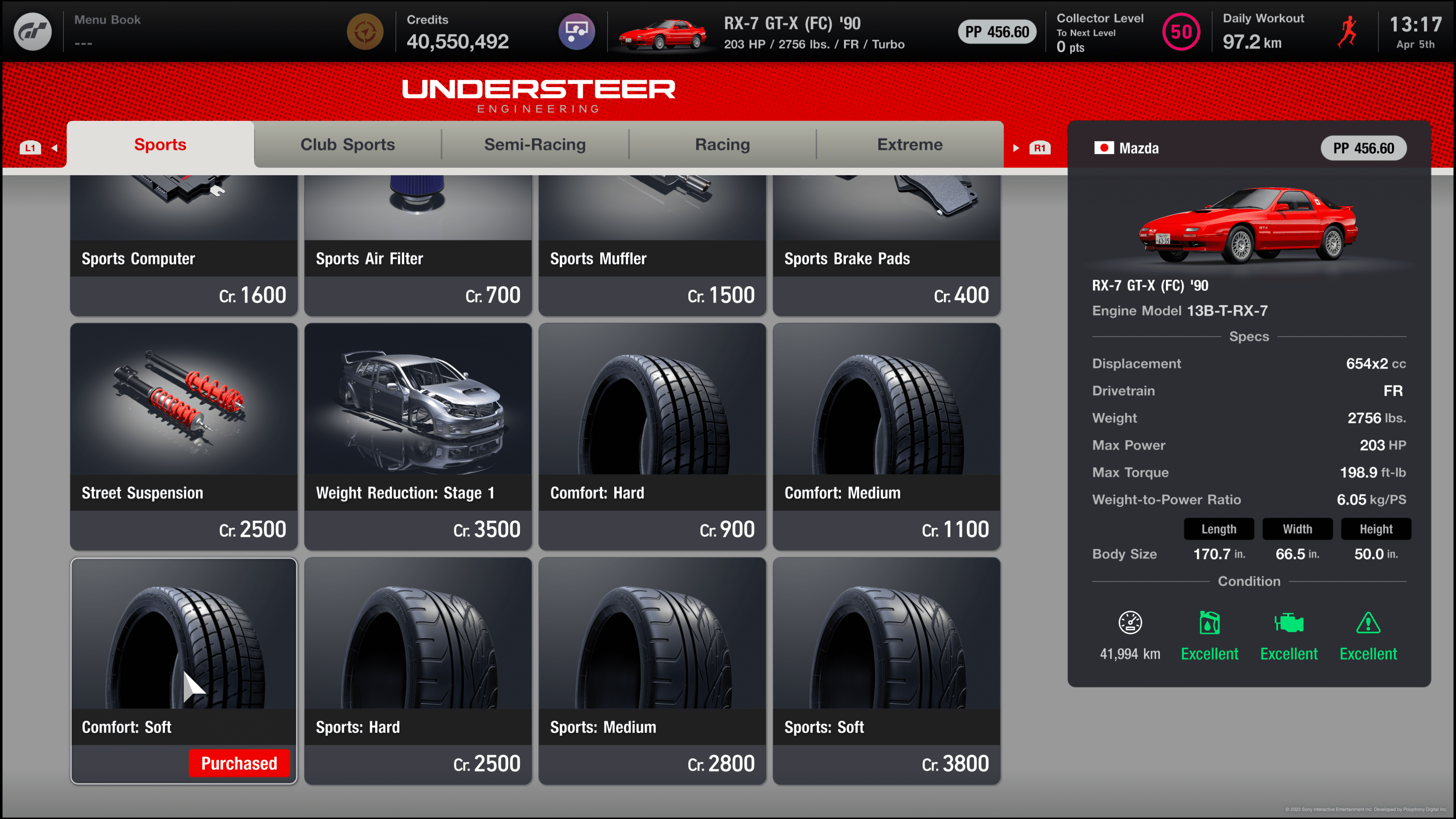Screen dimensions: 1456x819
Task: Click the Daily Workout runner icon
Action: (1348, 31)
